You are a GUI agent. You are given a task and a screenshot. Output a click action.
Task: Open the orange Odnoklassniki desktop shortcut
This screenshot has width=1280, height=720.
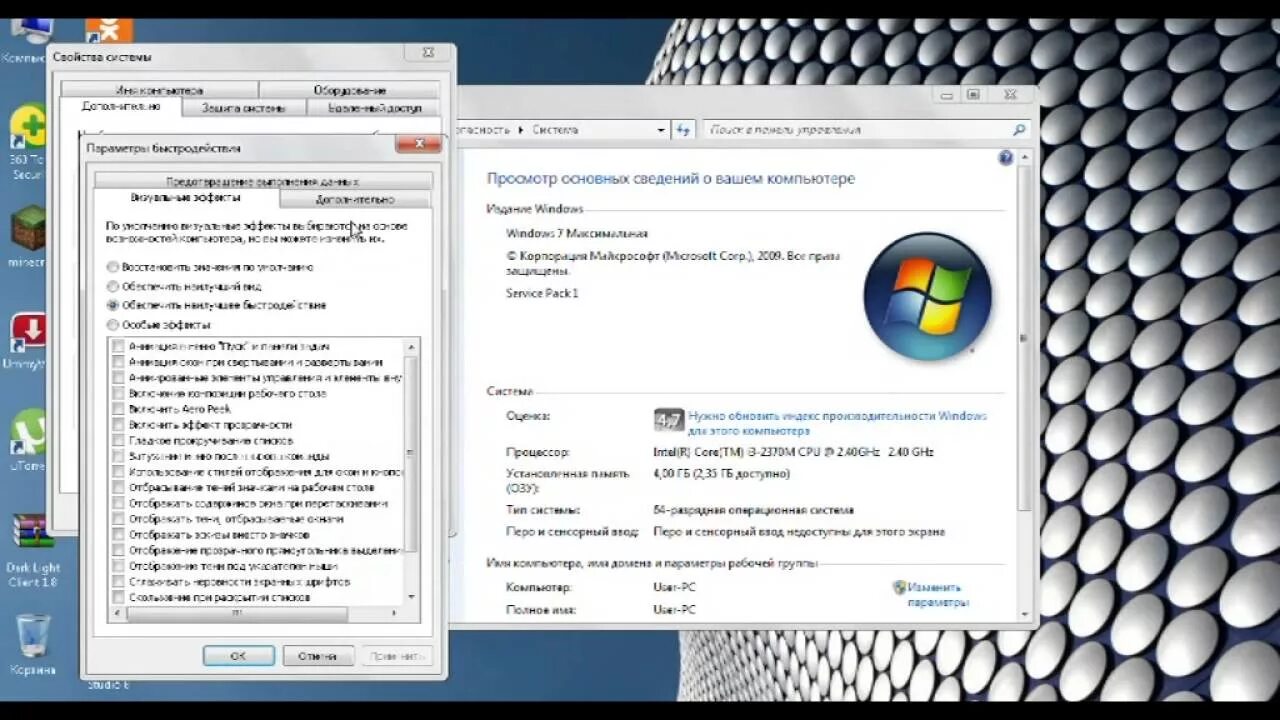click(109, 31)
